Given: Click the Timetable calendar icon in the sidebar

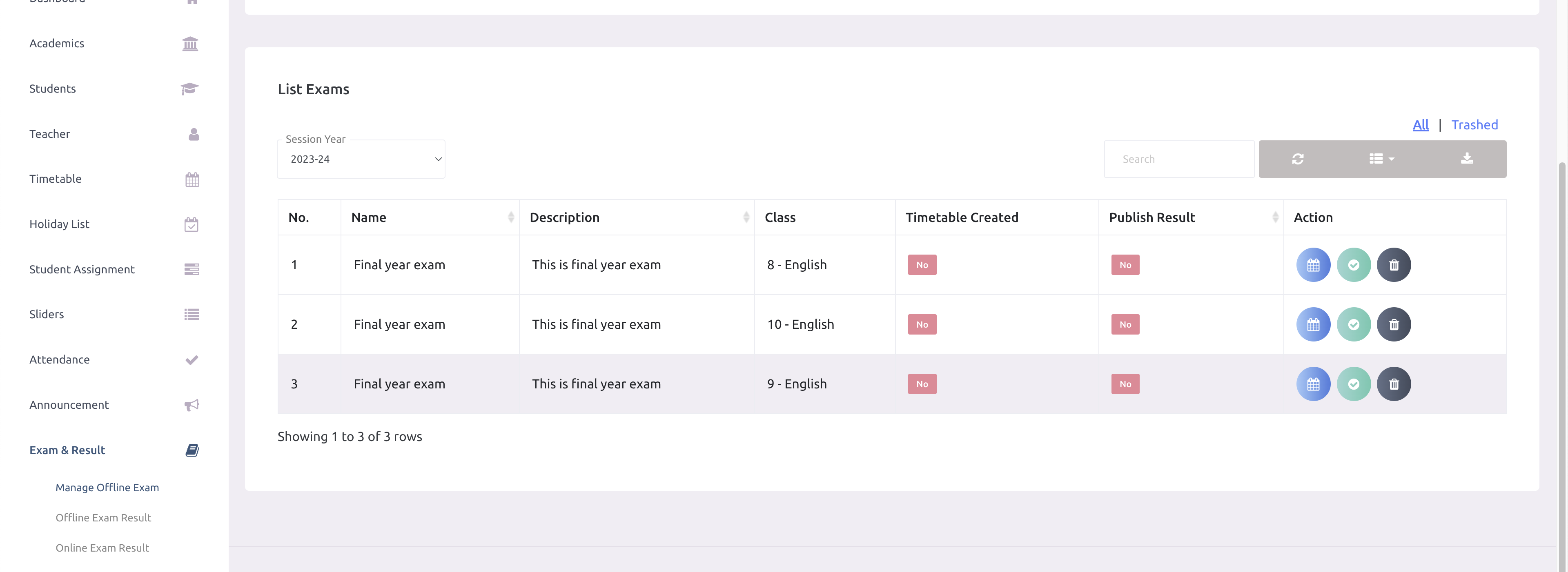Looking at the screenshot, I should click(191, 179).
